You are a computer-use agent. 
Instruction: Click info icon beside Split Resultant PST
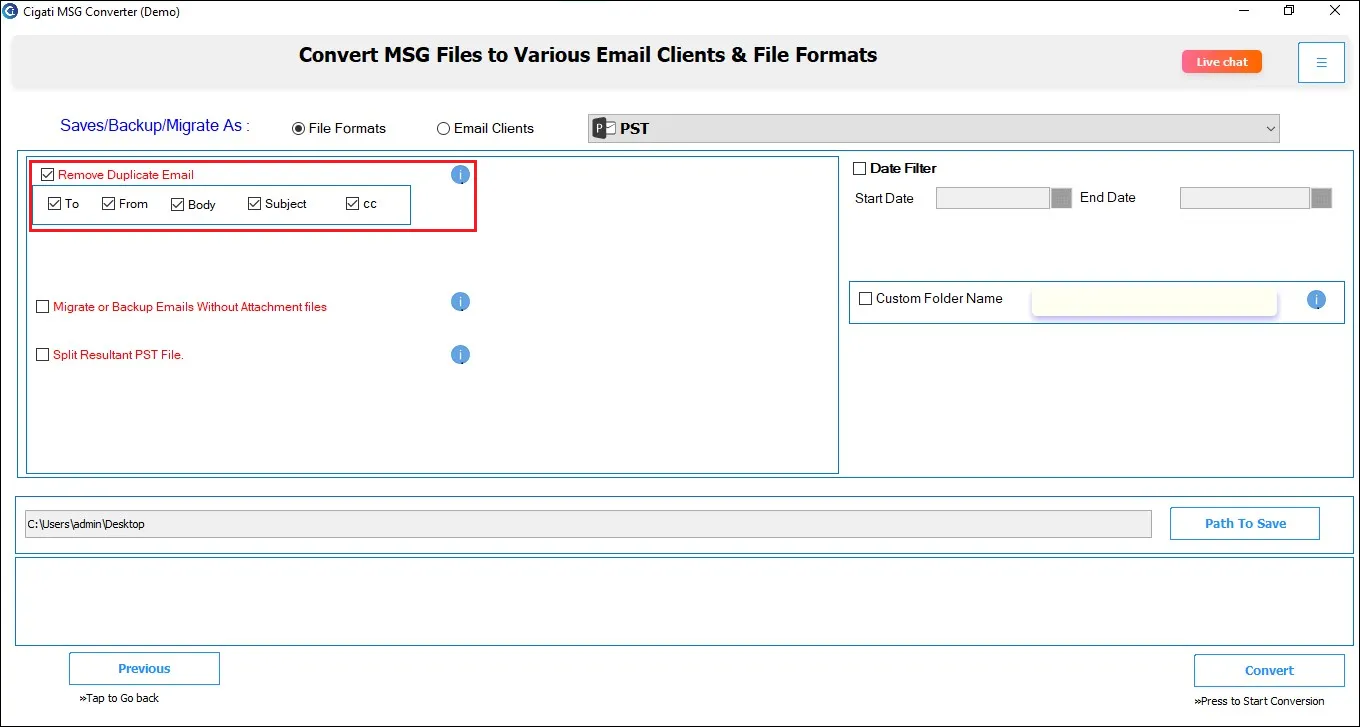(460, 355)
